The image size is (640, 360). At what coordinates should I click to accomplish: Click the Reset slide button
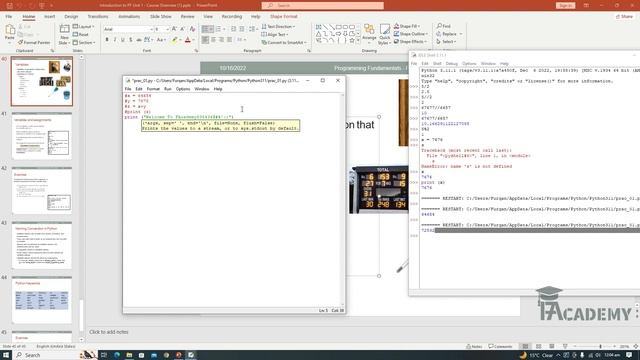click(x=81, y=35)
